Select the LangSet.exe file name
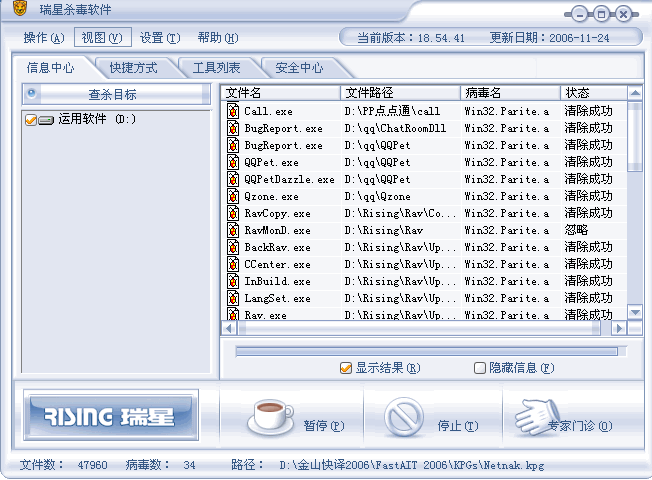Image resolution: width=652 pixels, height=480 pixels. tap(277, 299)
